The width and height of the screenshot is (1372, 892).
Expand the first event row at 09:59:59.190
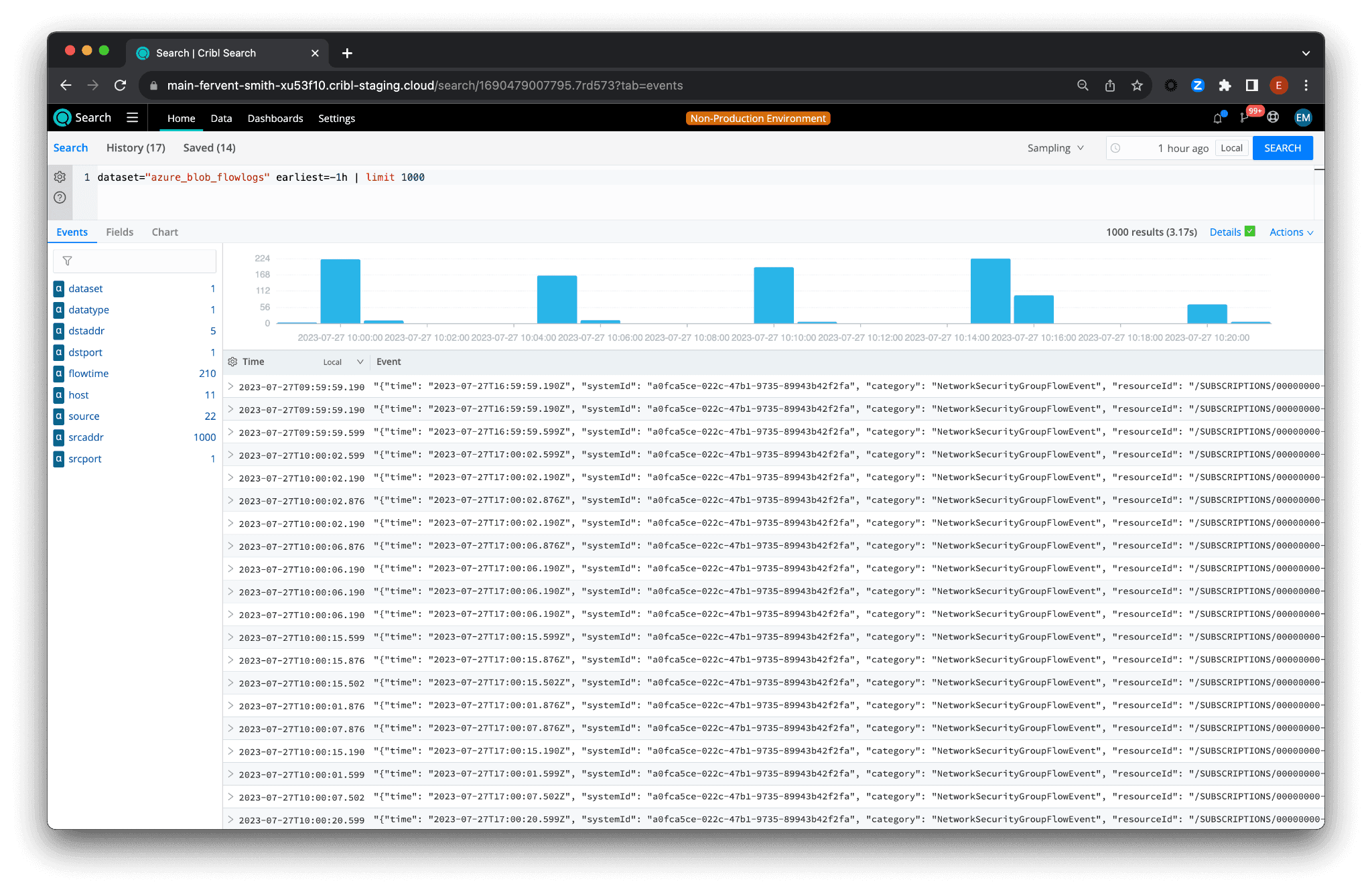(x=230, y=386)
